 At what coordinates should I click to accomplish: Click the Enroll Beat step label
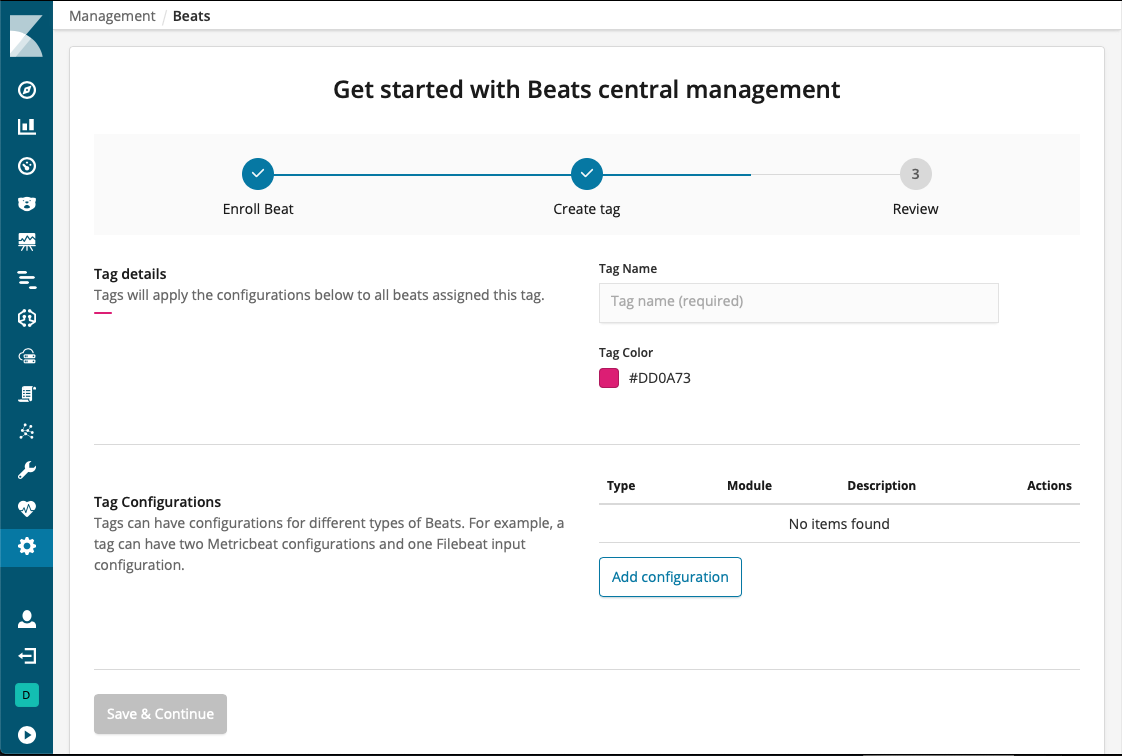point(258,209)
